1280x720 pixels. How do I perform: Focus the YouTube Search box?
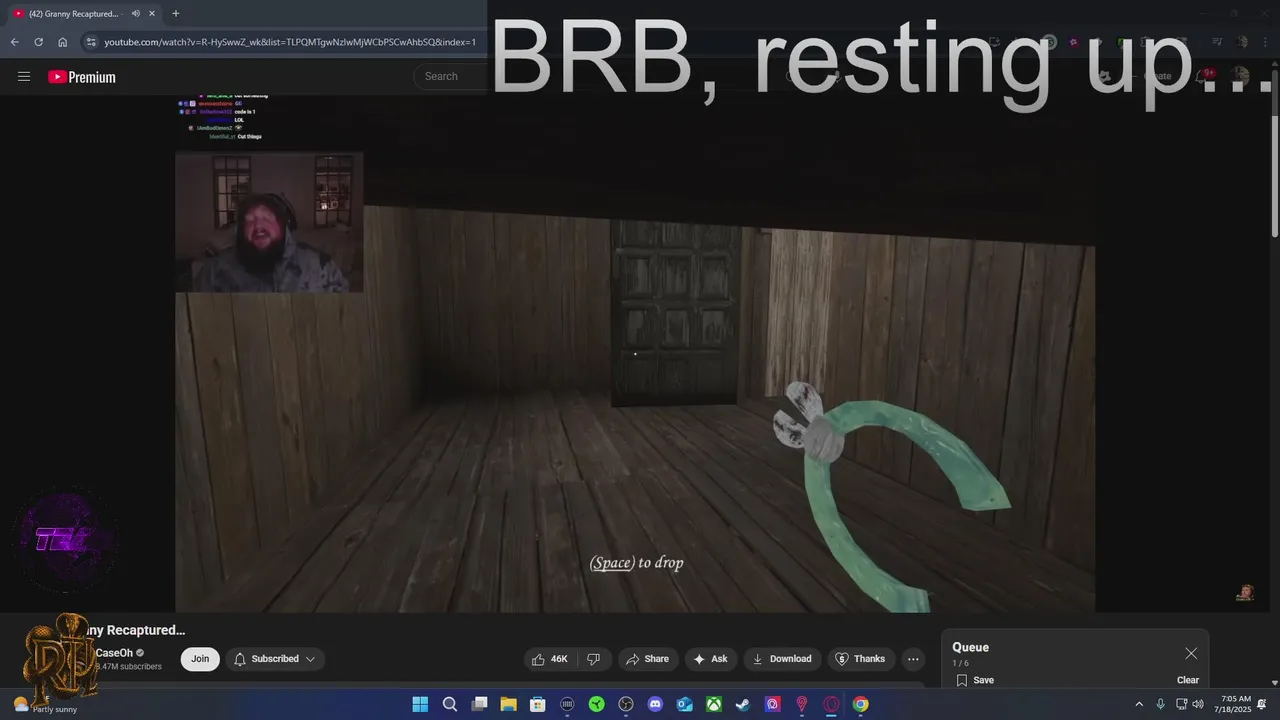(x=452, y=76)
